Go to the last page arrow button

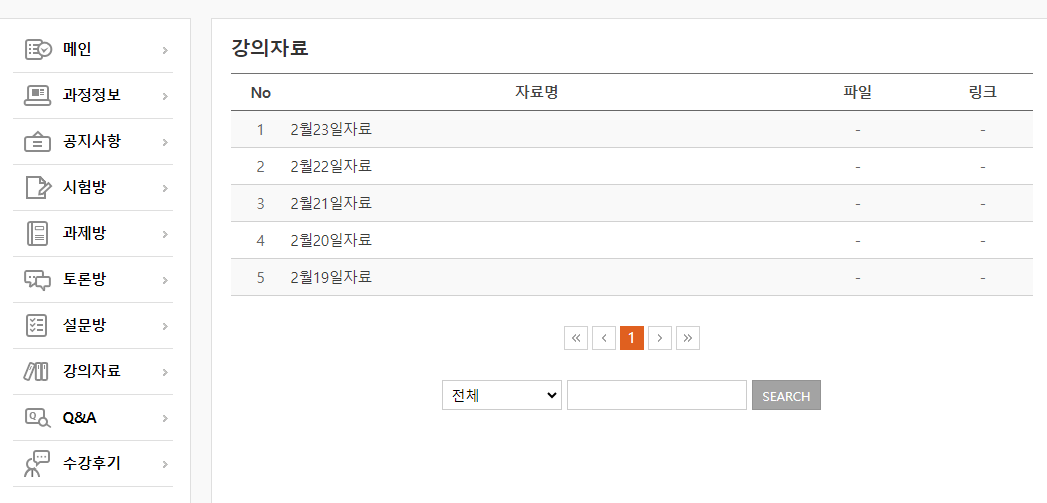coord(687,338)
